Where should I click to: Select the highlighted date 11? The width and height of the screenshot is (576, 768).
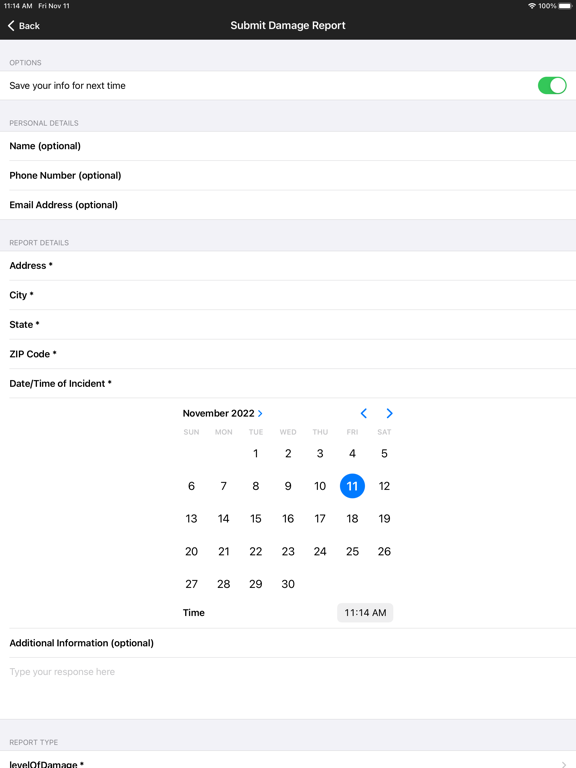[x=352, y=486]
